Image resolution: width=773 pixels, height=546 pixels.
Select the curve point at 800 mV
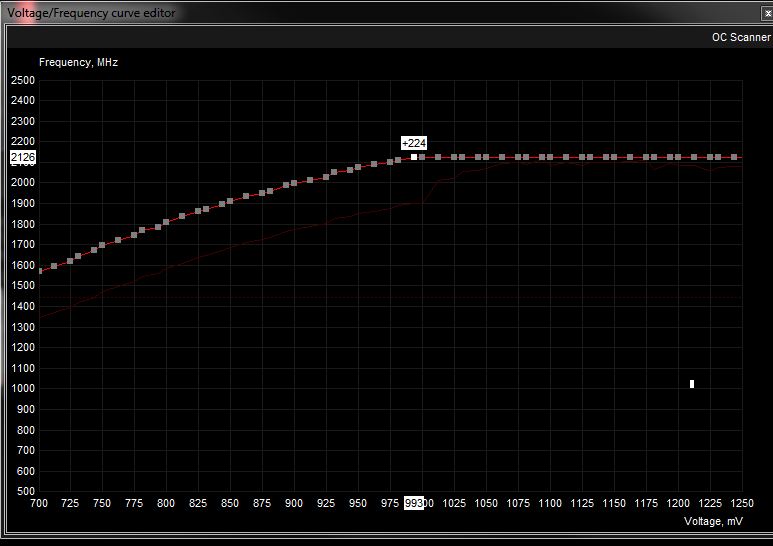click(166, 222)
